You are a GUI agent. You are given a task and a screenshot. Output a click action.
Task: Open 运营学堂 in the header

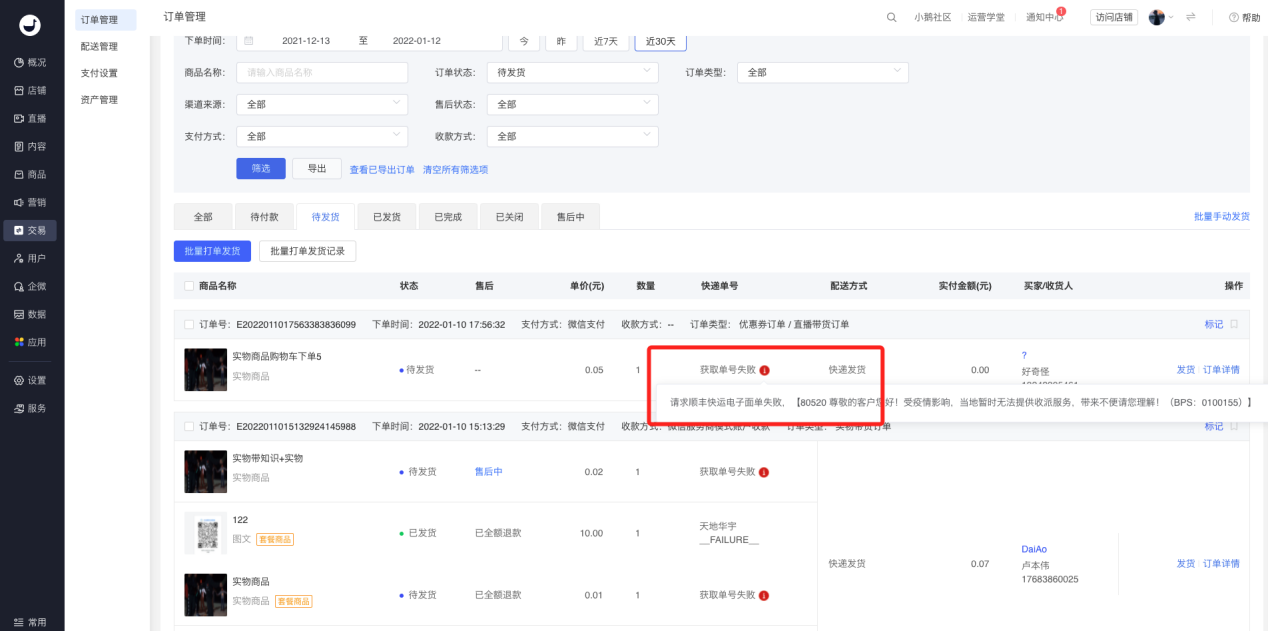pos(986,17)
